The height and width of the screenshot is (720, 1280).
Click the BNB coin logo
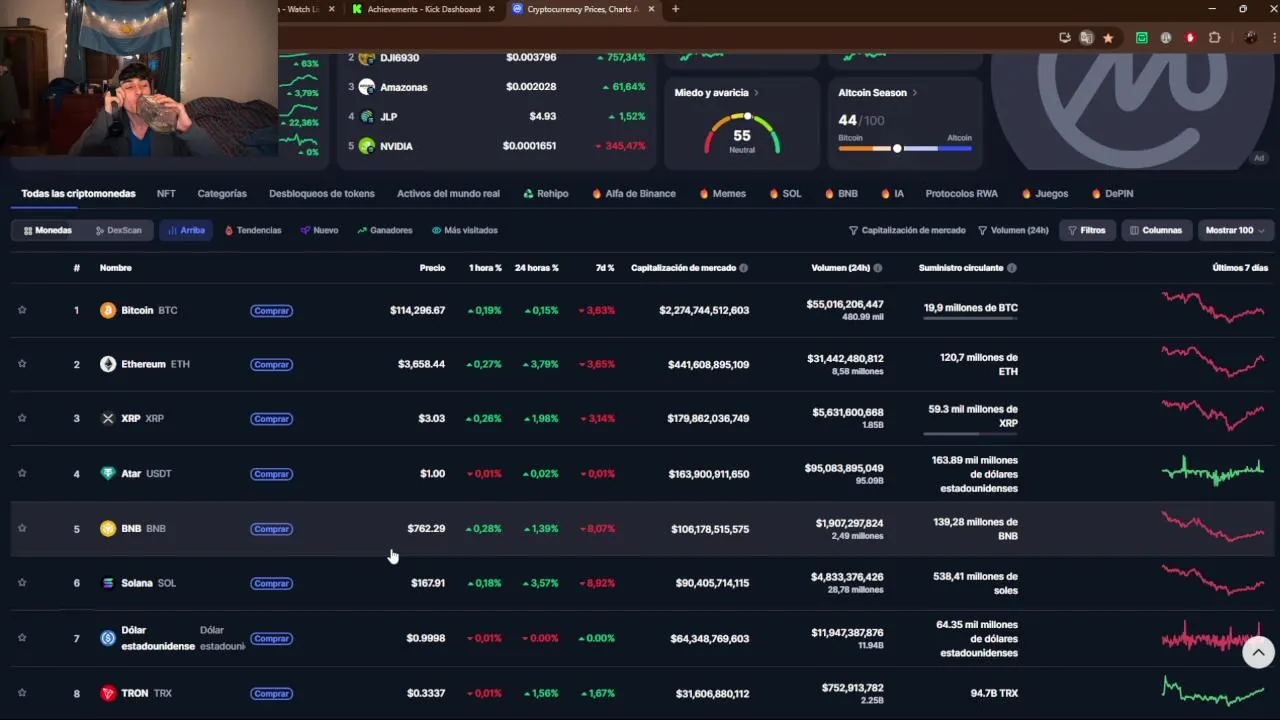click(108, 528)
